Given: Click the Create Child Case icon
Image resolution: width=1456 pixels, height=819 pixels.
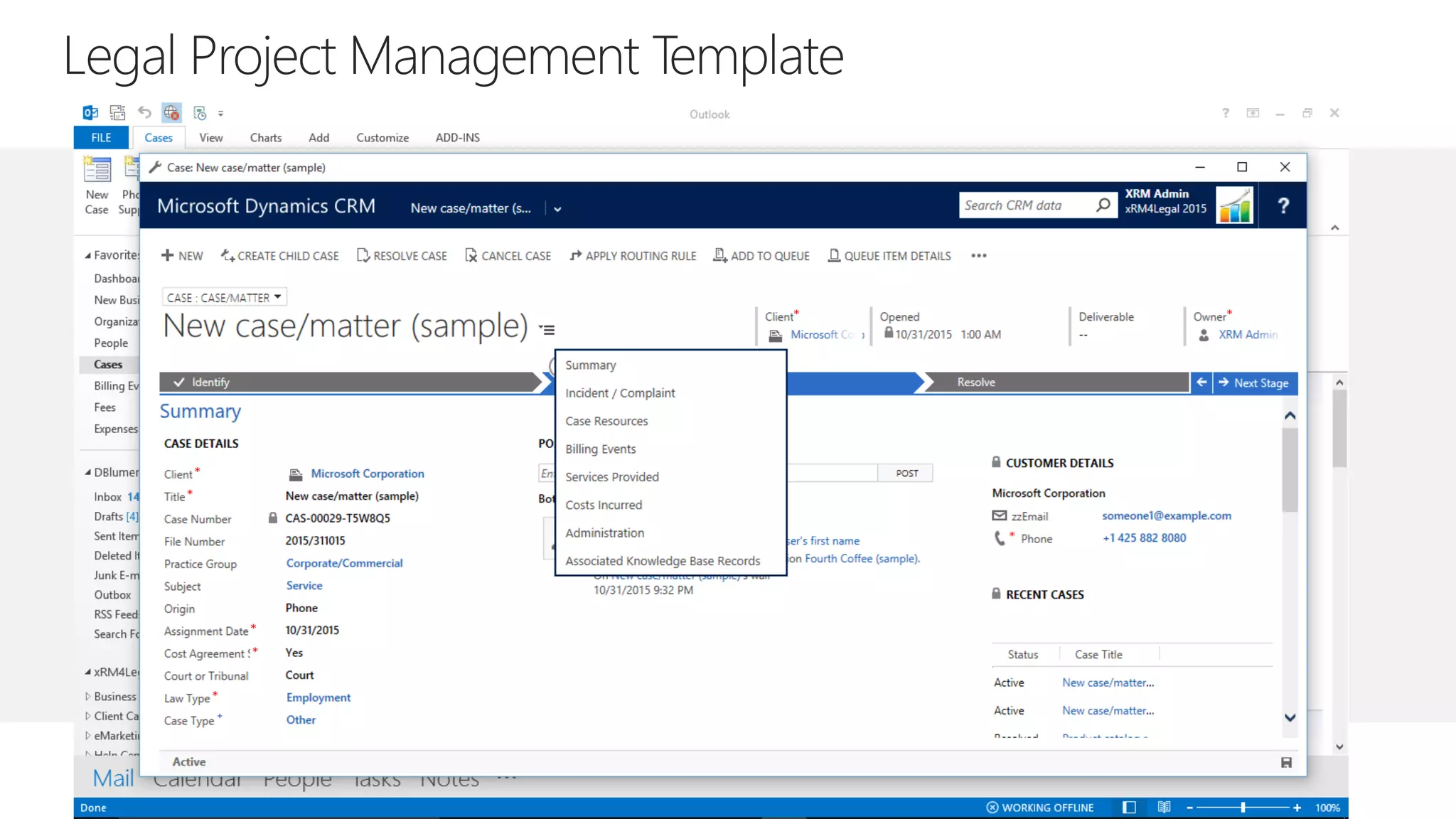Looking at the screenshot, I should 227,255.
